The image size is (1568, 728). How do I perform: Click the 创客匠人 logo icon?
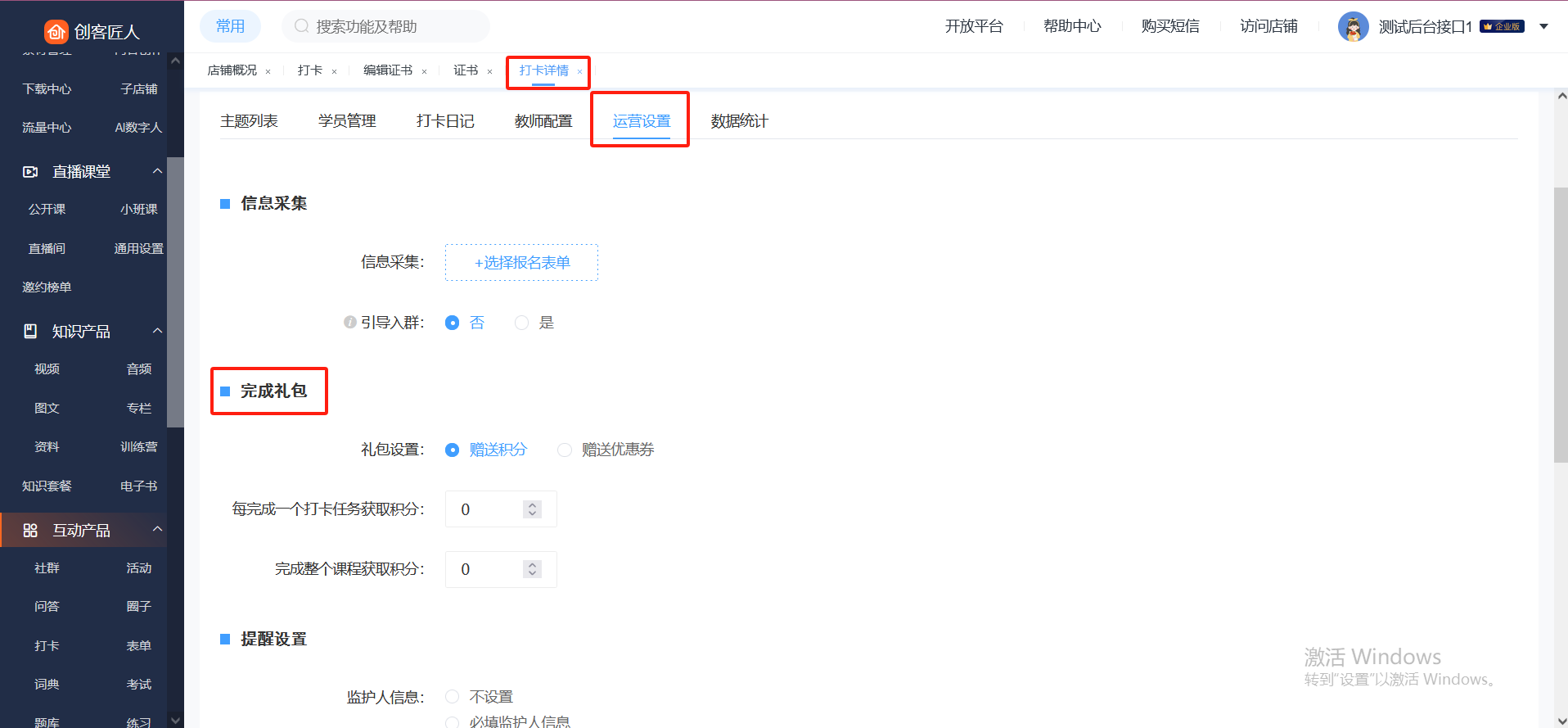(x=56, y=31)
